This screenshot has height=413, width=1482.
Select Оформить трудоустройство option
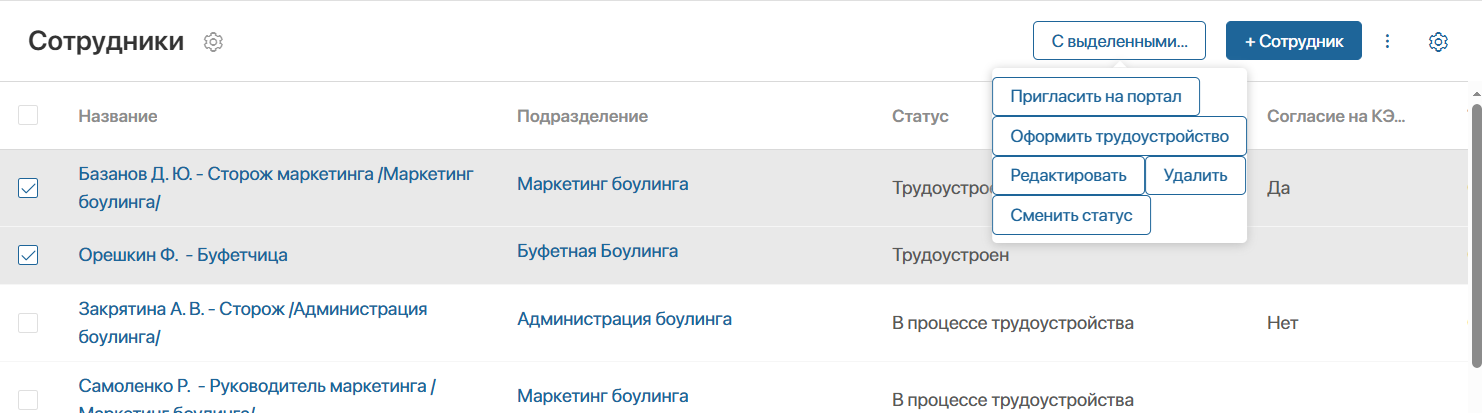1118,136
